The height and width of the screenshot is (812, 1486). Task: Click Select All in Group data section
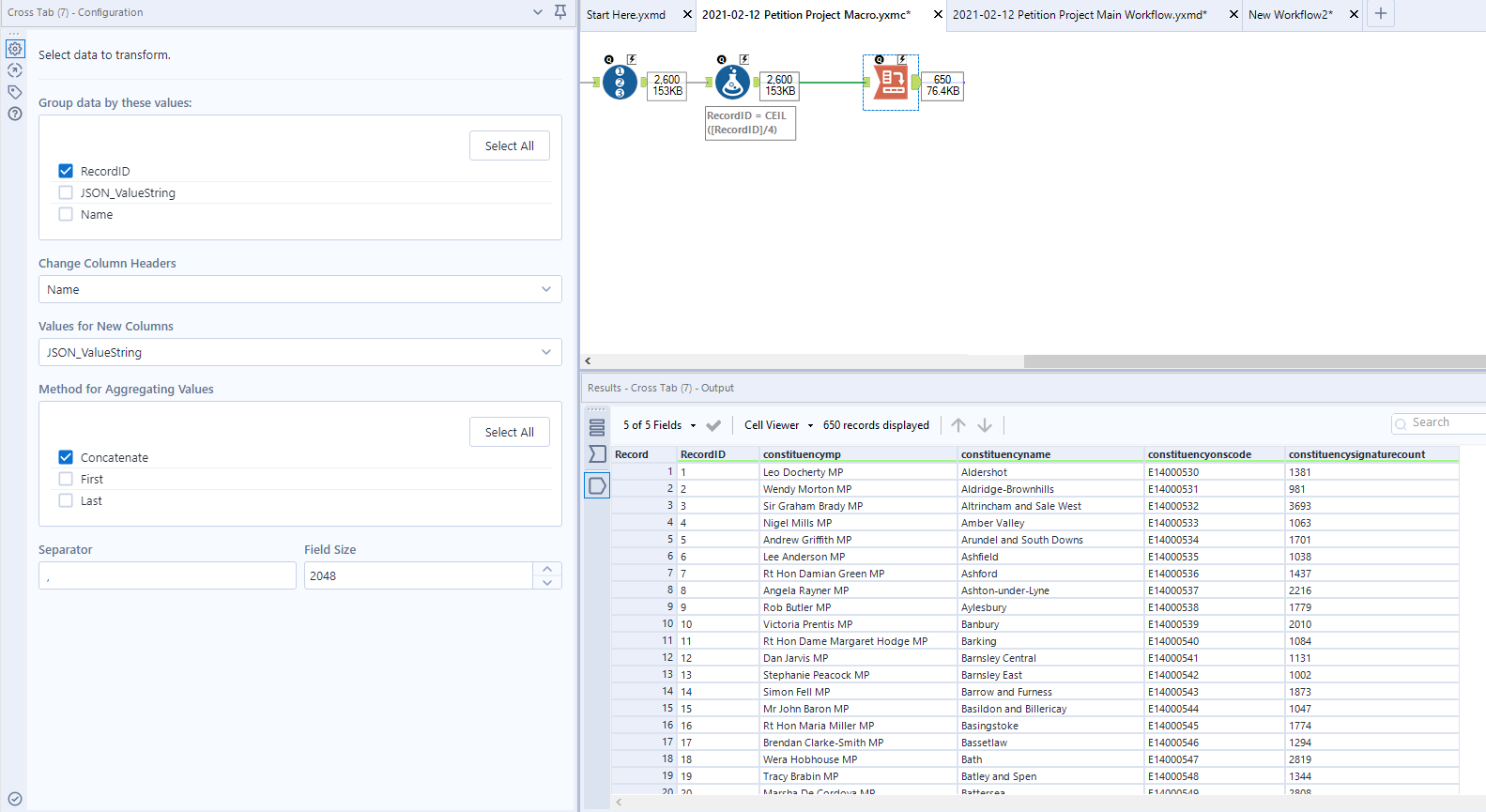[509, 146]
